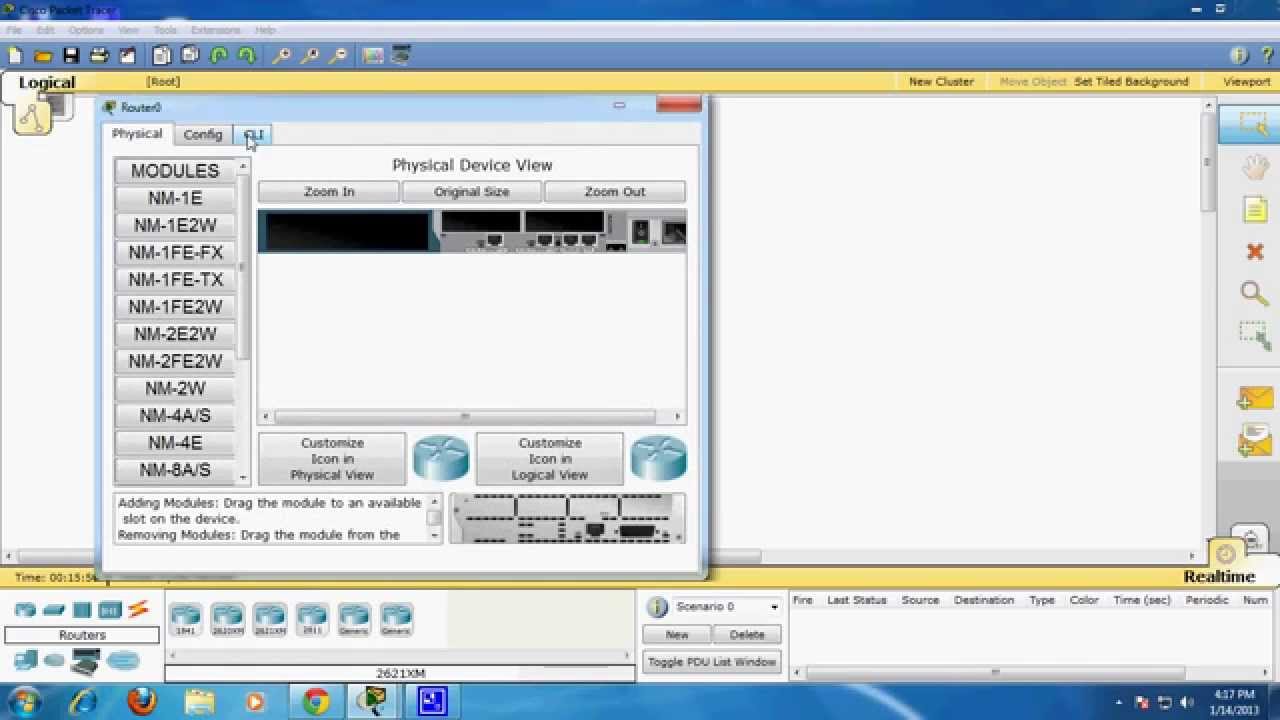The height and width of the screenshot is (720, 1280).
Task: Zoom in using the toolbar magnifier plus
Action: tap(282, 56)
